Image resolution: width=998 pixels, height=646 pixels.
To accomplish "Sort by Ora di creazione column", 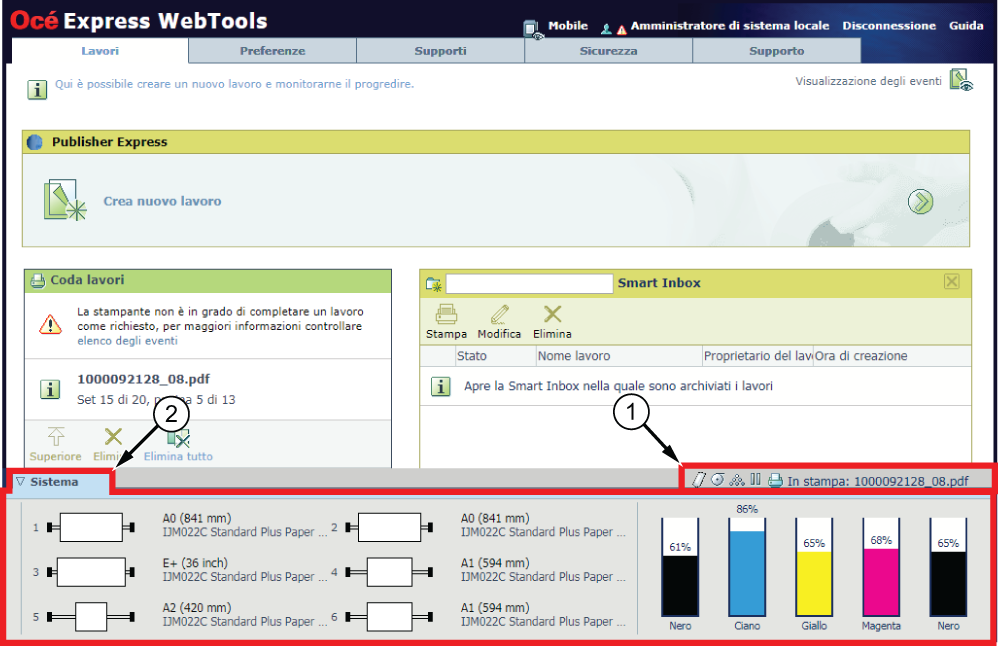I will (892, 356).
